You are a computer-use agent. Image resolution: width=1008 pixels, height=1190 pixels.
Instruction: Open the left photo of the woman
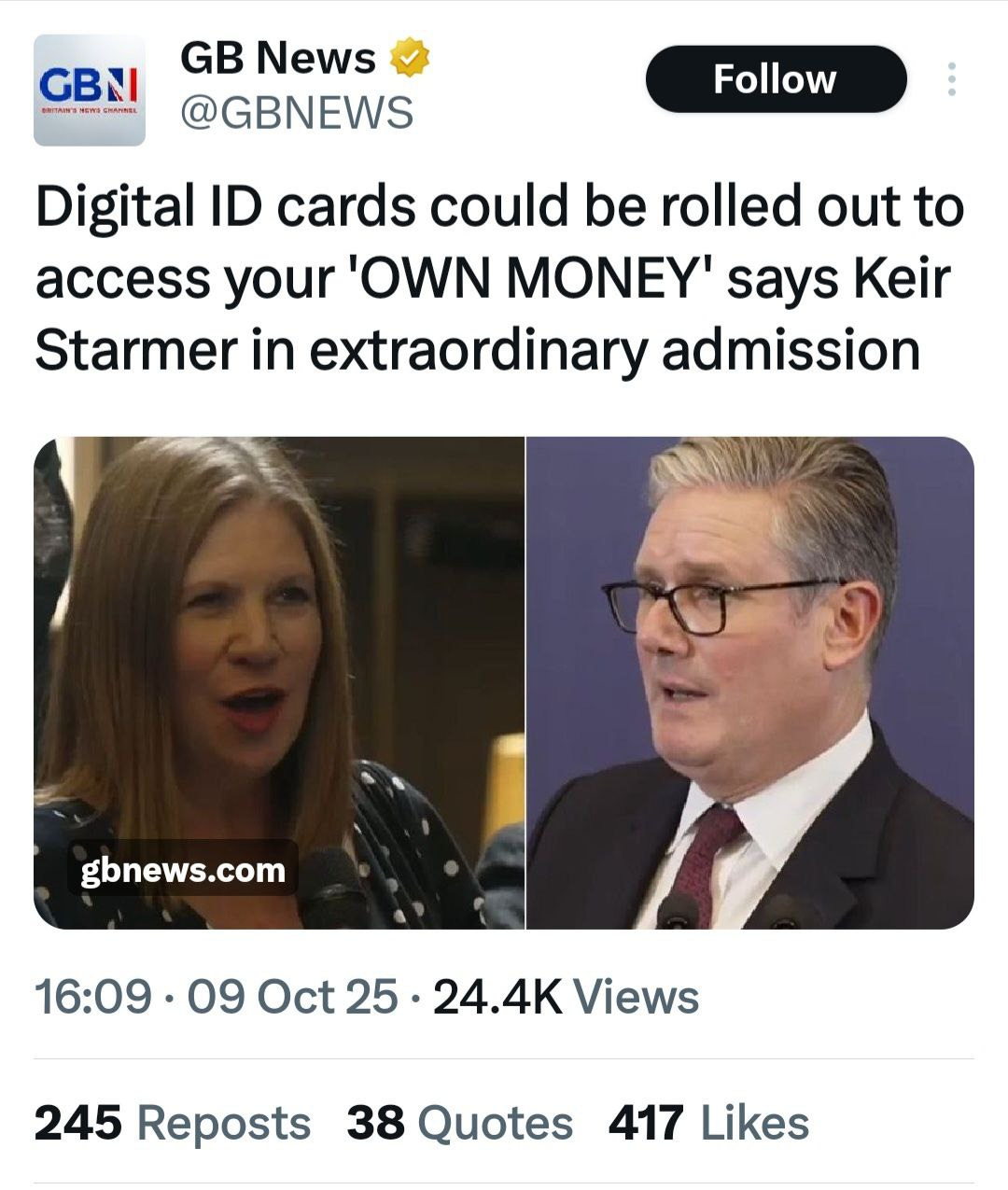279,682
